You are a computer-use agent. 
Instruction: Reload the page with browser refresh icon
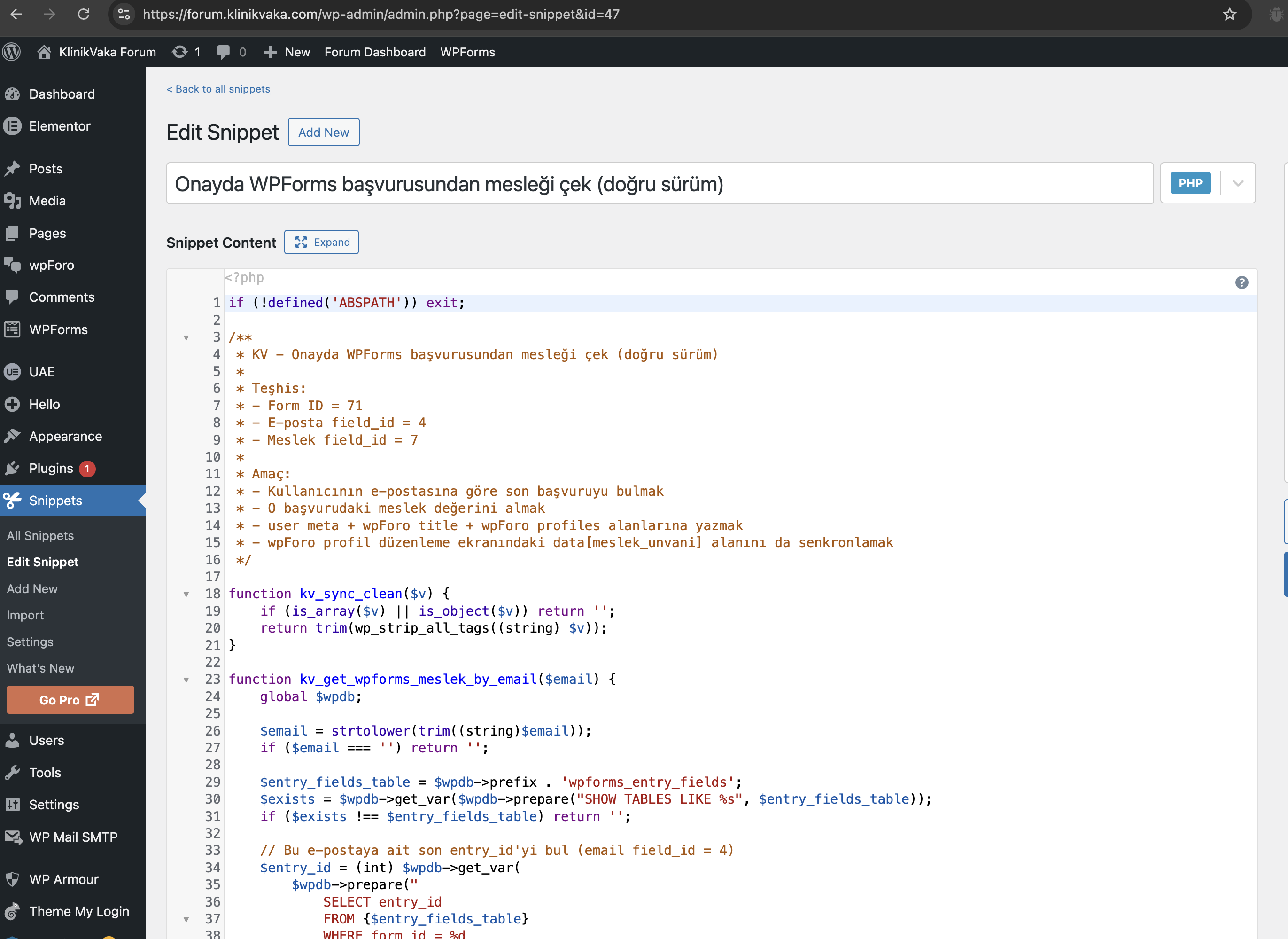pyautogui.click(x=84, y=14)
